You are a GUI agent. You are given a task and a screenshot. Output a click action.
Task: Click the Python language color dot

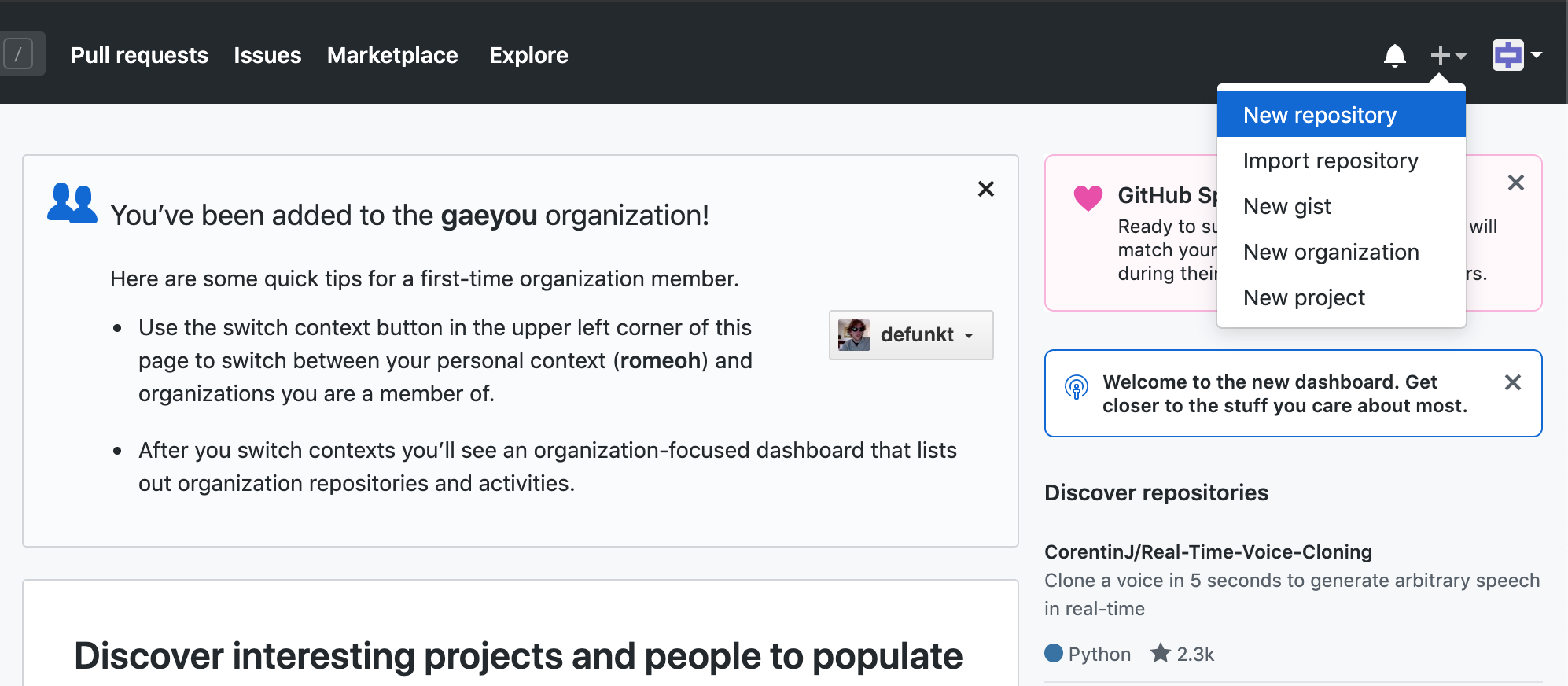click(x=1054, y=653)
